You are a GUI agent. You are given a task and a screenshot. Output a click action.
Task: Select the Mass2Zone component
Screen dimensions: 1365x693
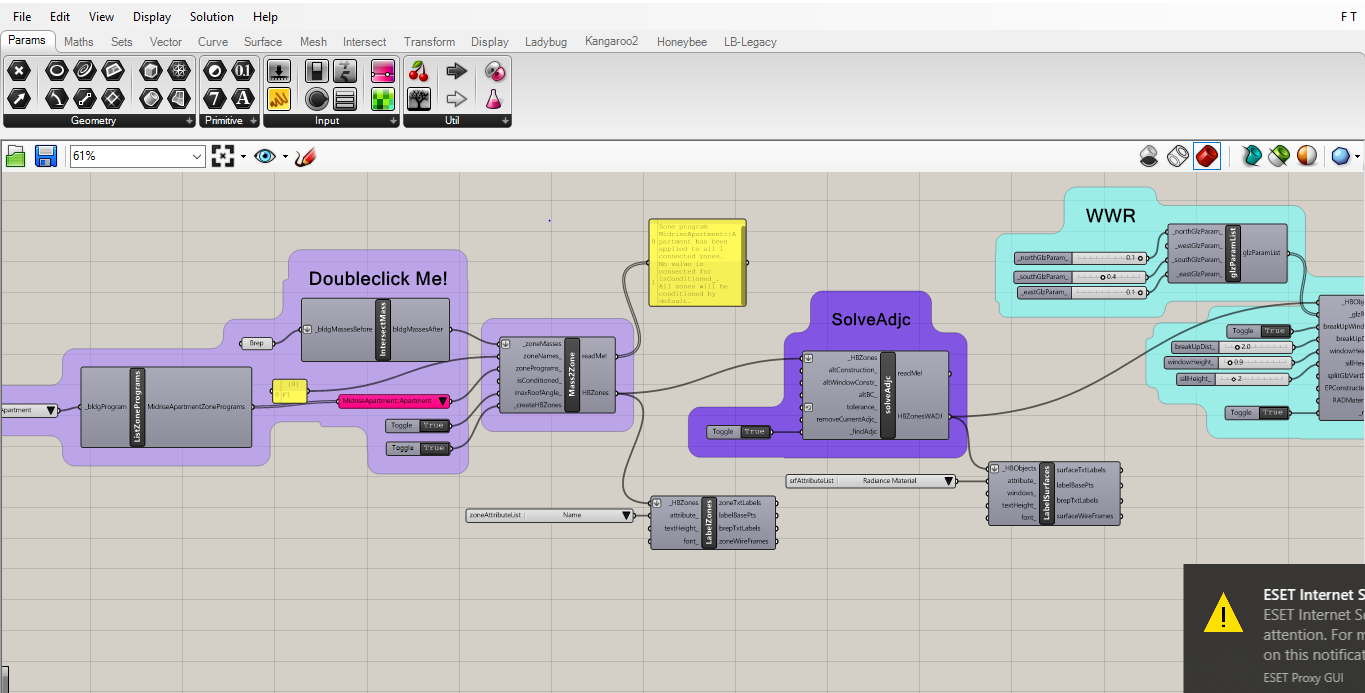click(558, 374)
